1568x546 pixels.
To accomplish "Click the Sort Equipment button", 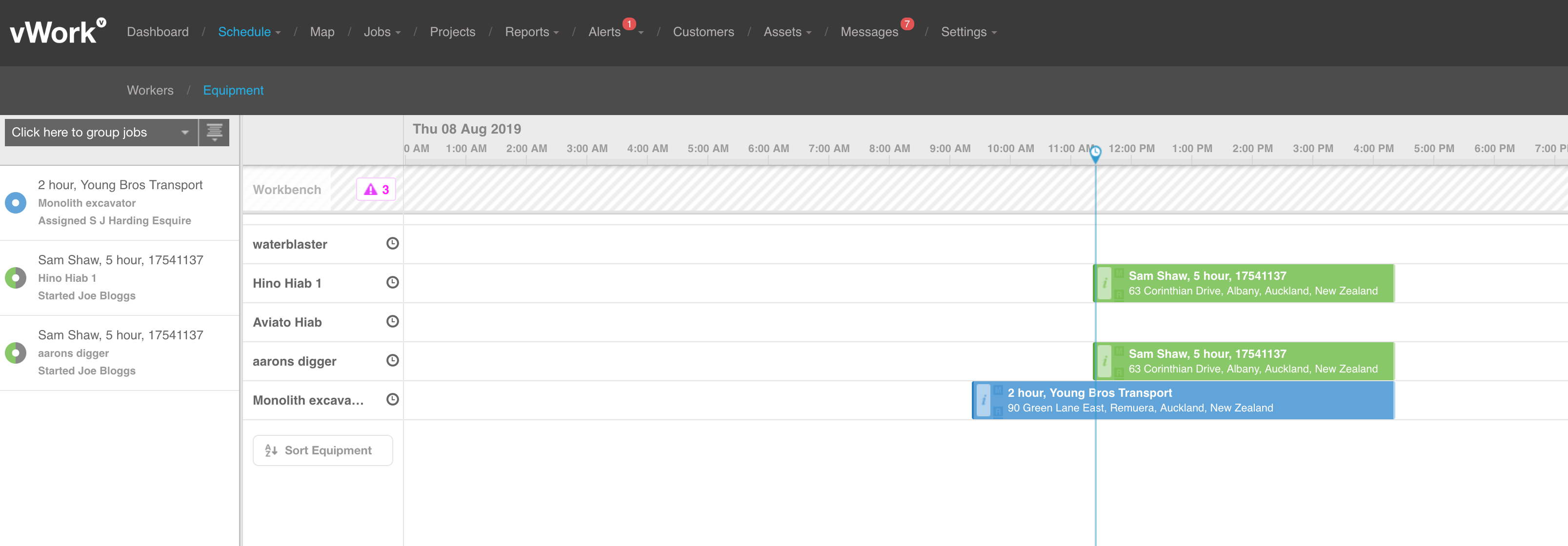I will tap(322, 450).
